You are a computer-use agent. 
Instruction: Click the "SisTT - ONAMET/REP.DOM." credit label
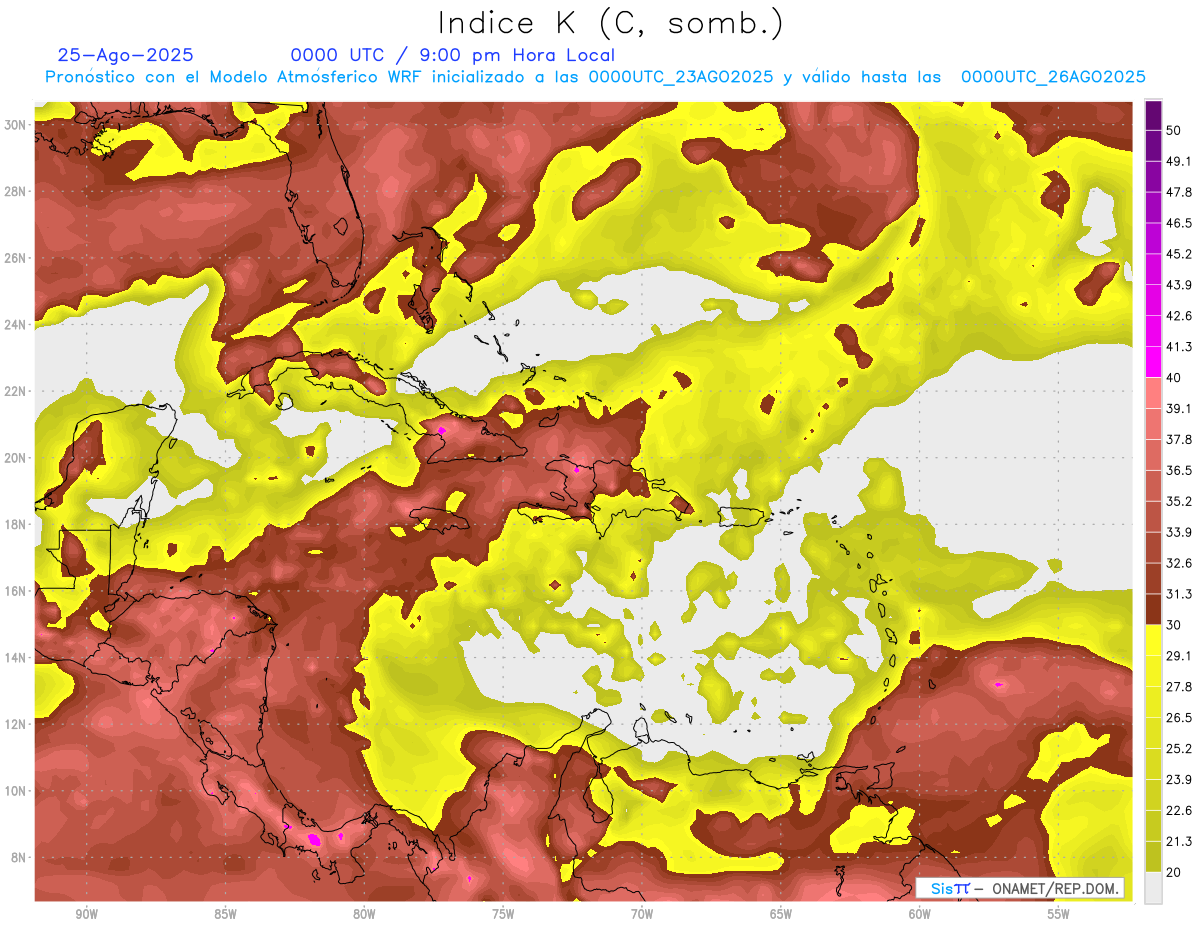(1020, 888)
